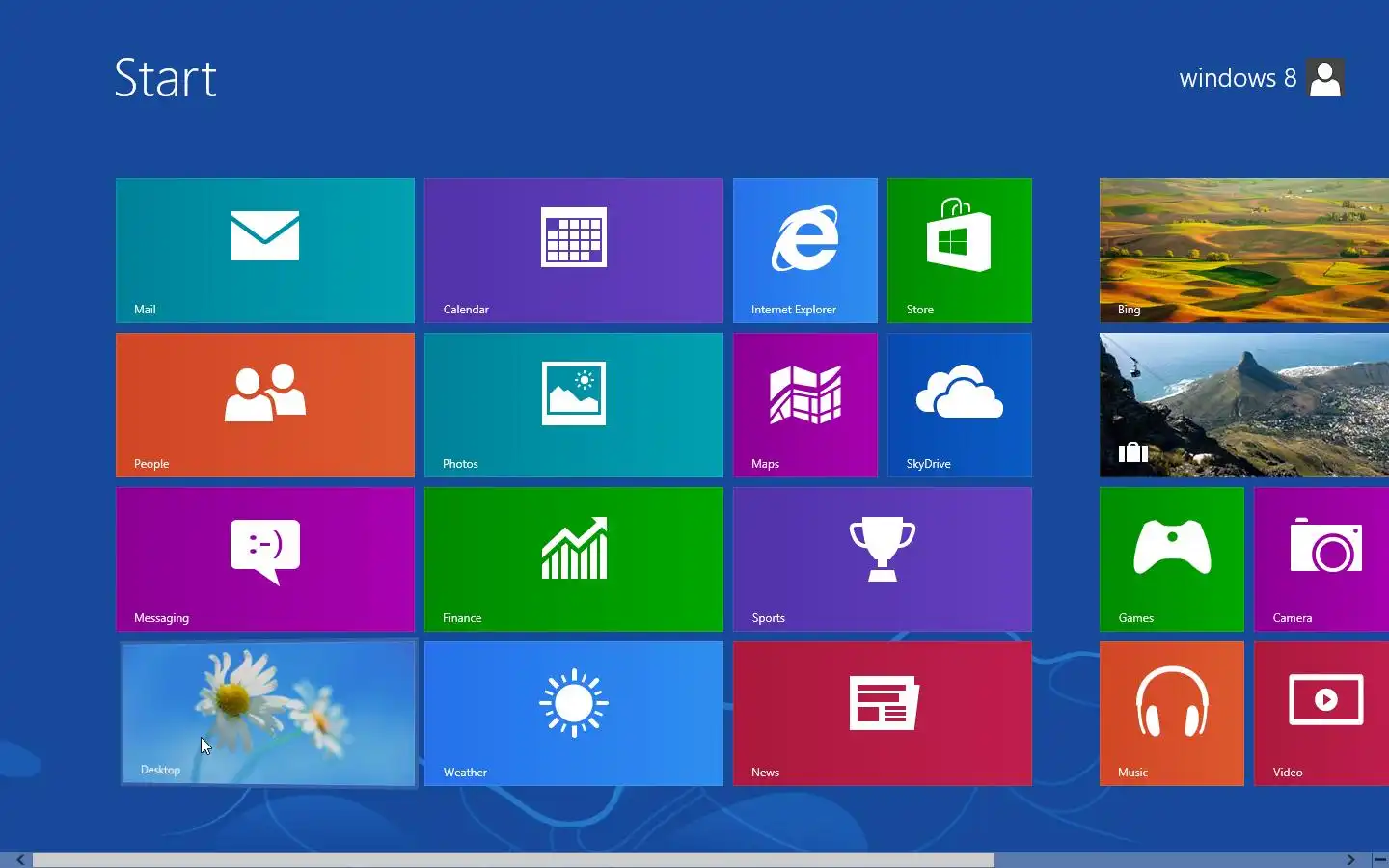The width and height of the screenshot is (1389, 868).
Task: Open the Store shopping bag tile
Action: pos(960,251)
